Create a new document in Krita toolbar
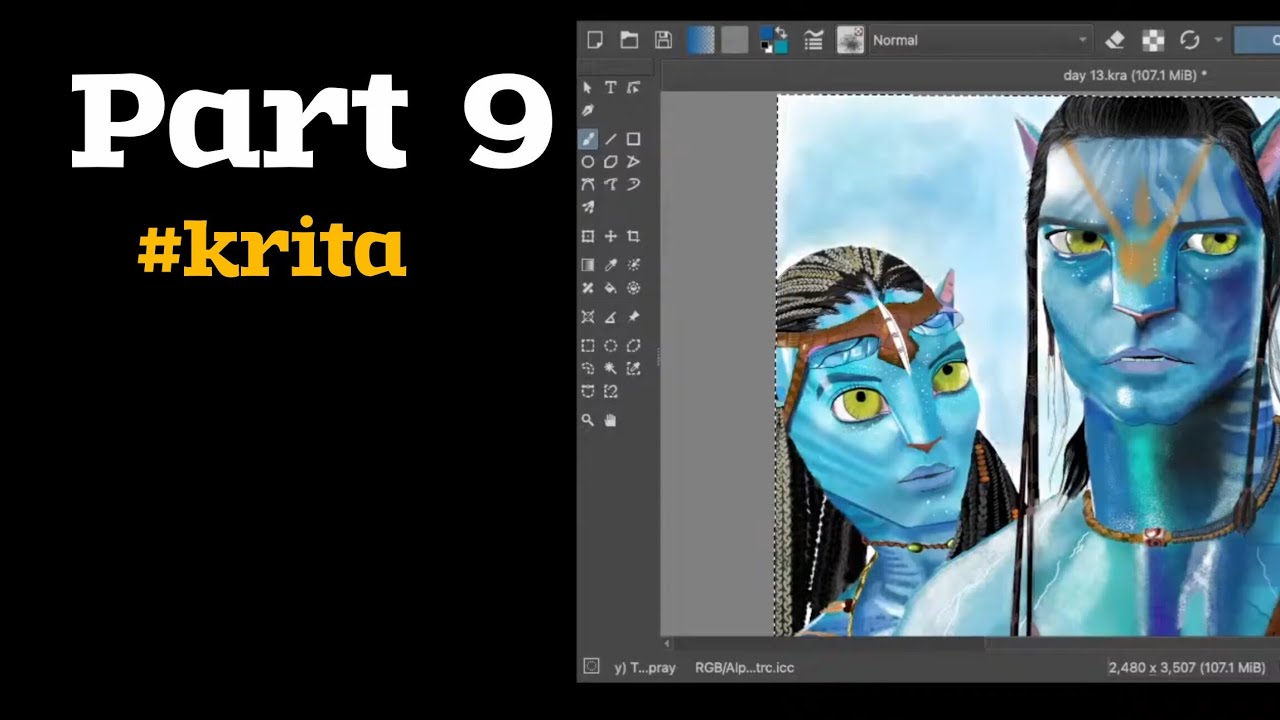This screenshot has height=720, width=1280. tap(595, 40)
